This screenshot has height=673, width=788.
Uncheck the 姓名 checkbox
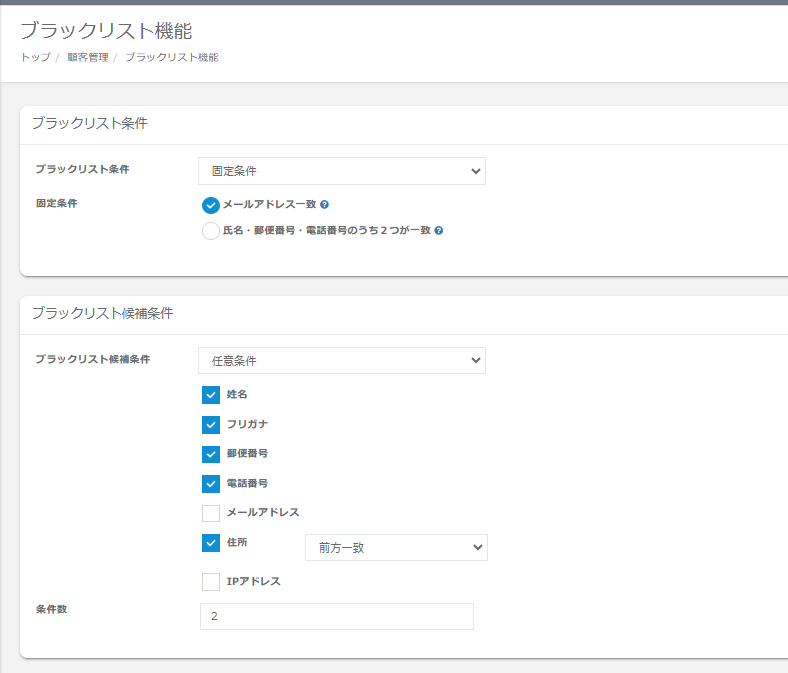(x=211, y=395)
